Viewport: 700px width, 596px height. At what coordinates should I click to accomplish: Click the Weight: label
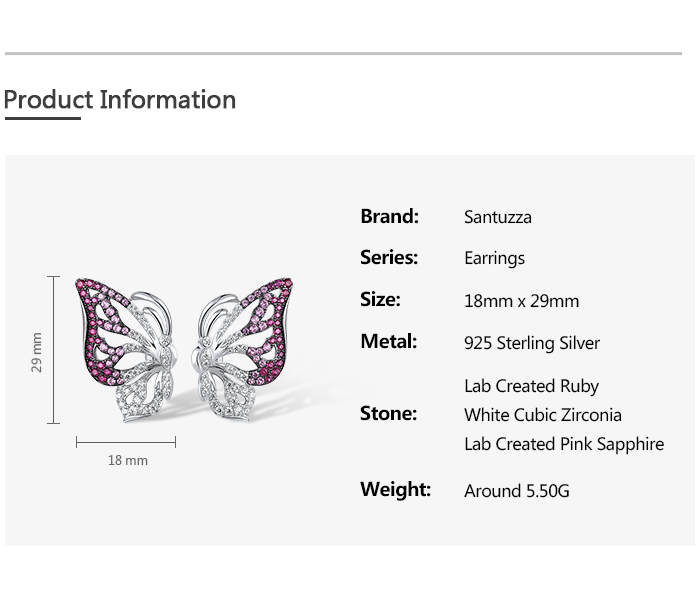(395, 490)
